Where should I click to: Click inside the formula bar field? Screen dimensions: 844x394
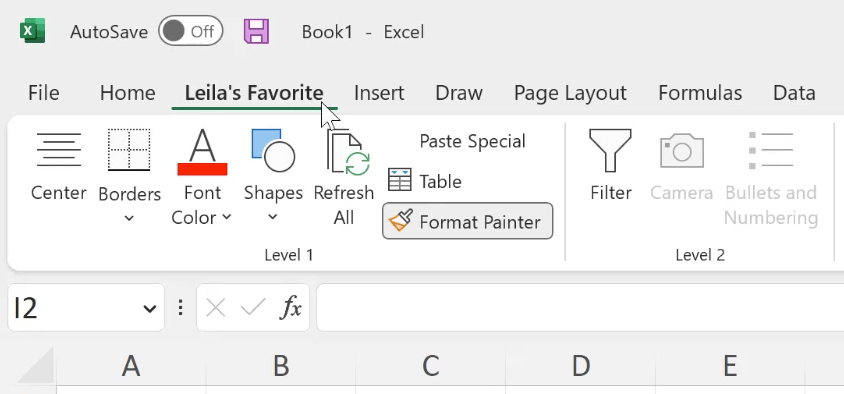[x=580, y=307]
